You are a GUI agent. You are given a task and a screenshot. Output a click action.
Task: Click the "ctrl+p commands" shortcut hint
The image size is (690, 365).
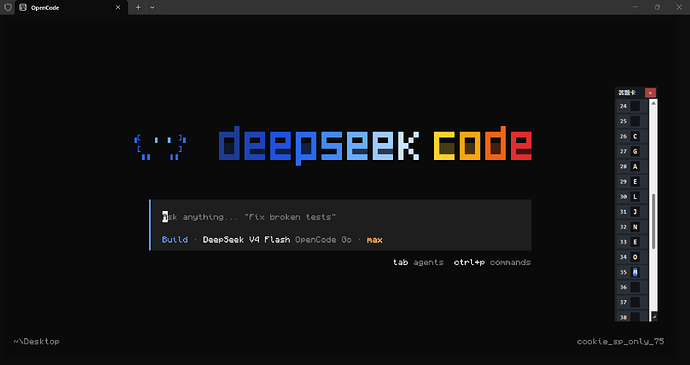click(492, 262)
